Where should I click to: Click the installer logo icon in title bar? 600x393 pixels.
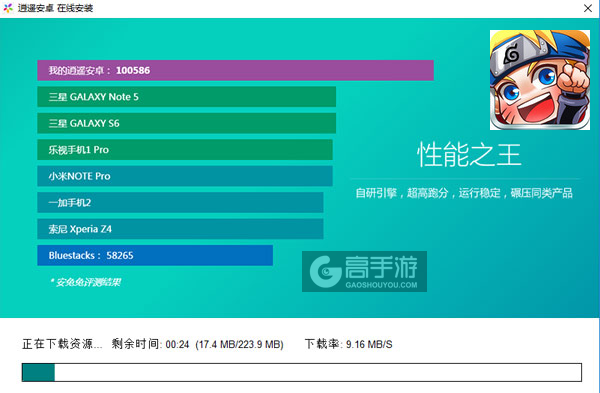[8, 8]
